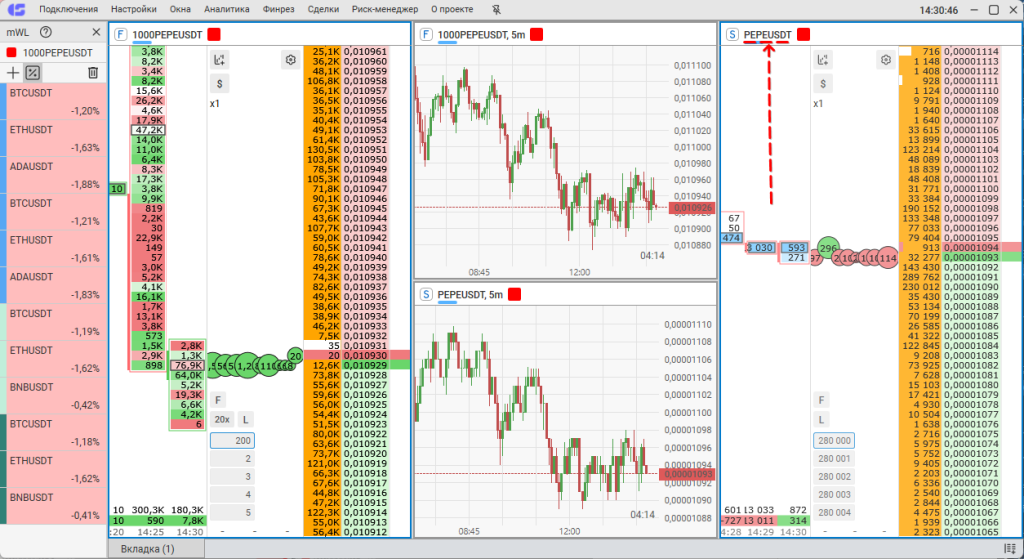Click the CScalp logo icon in menu bar

click(16, 10)
